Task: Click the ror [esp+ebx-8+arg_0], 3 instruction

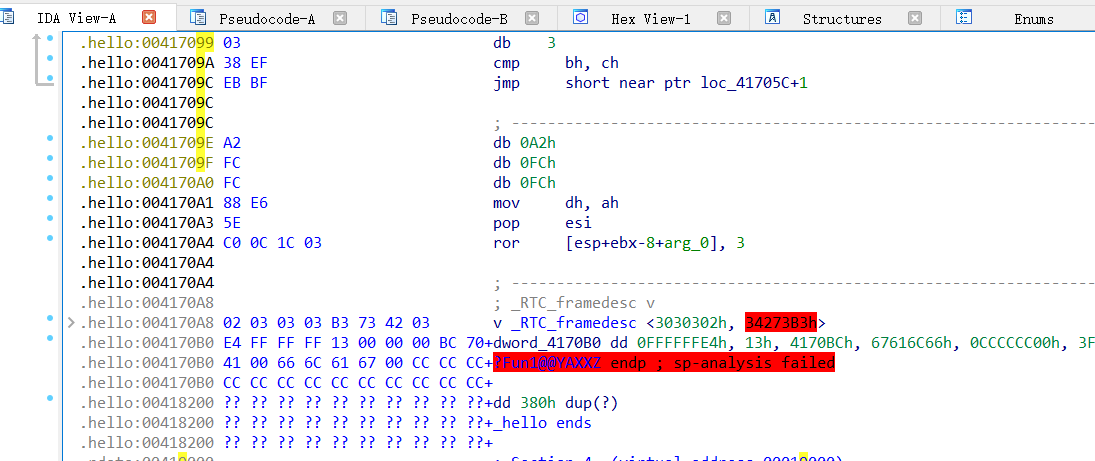Action: [x=619, y=243]
